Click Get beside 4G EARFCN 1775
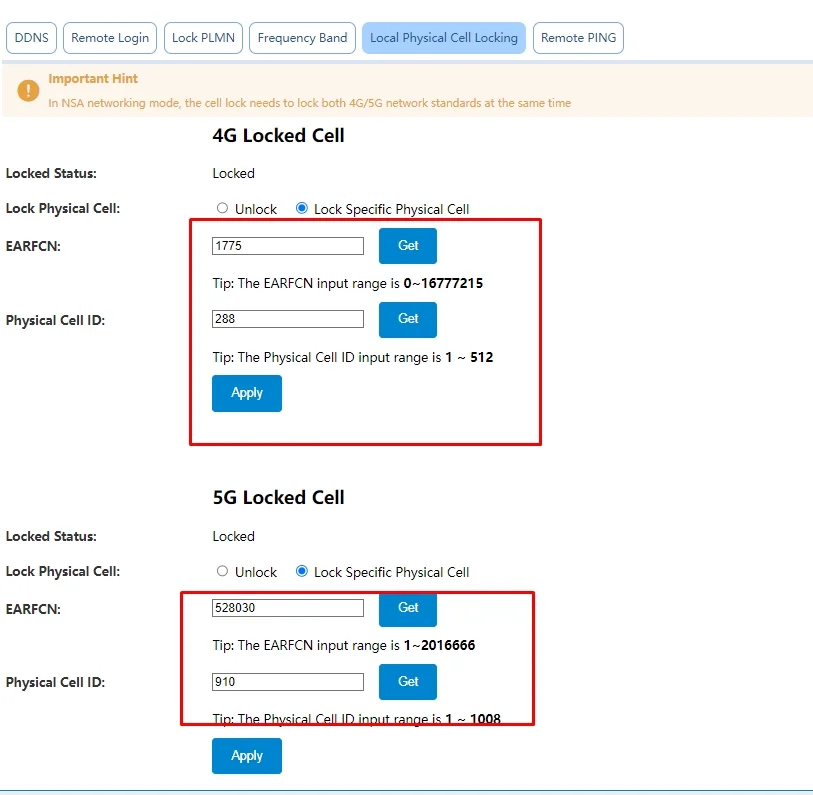 (x=408, y=246)
